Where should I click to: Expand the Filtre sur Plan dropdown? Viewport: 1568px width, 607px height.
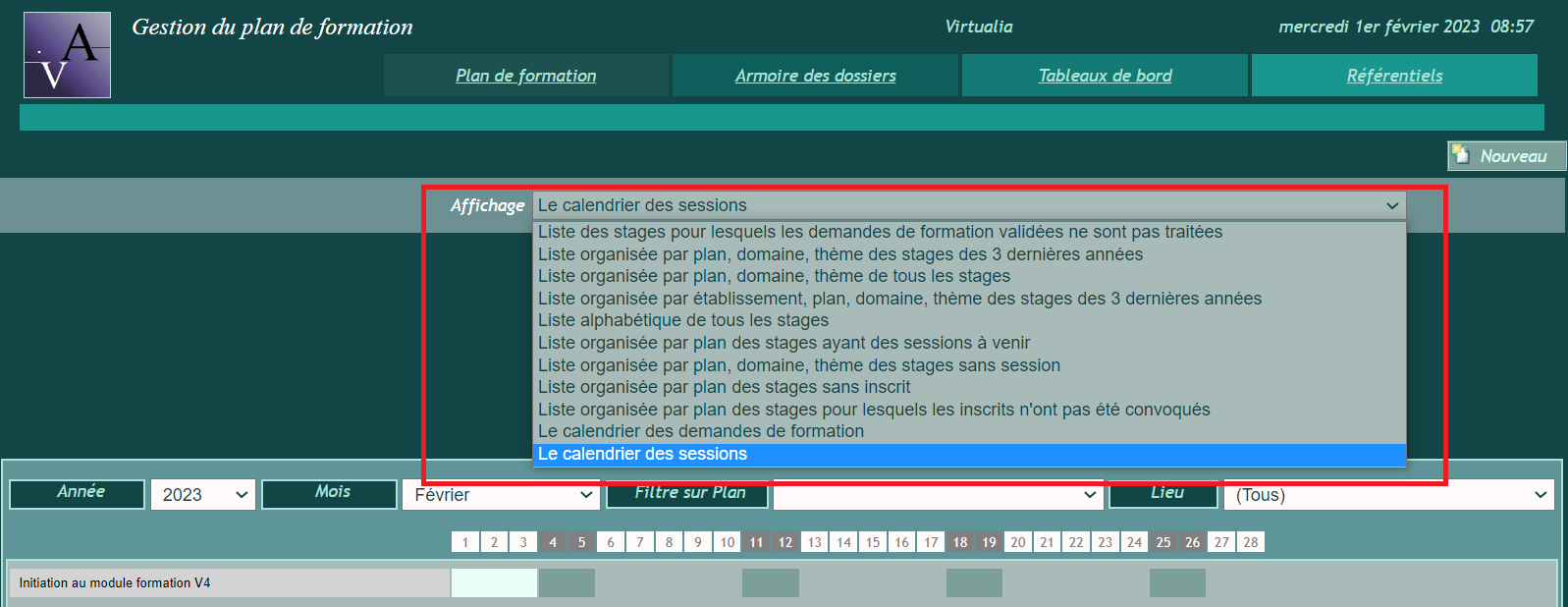[x=937, y=495]
